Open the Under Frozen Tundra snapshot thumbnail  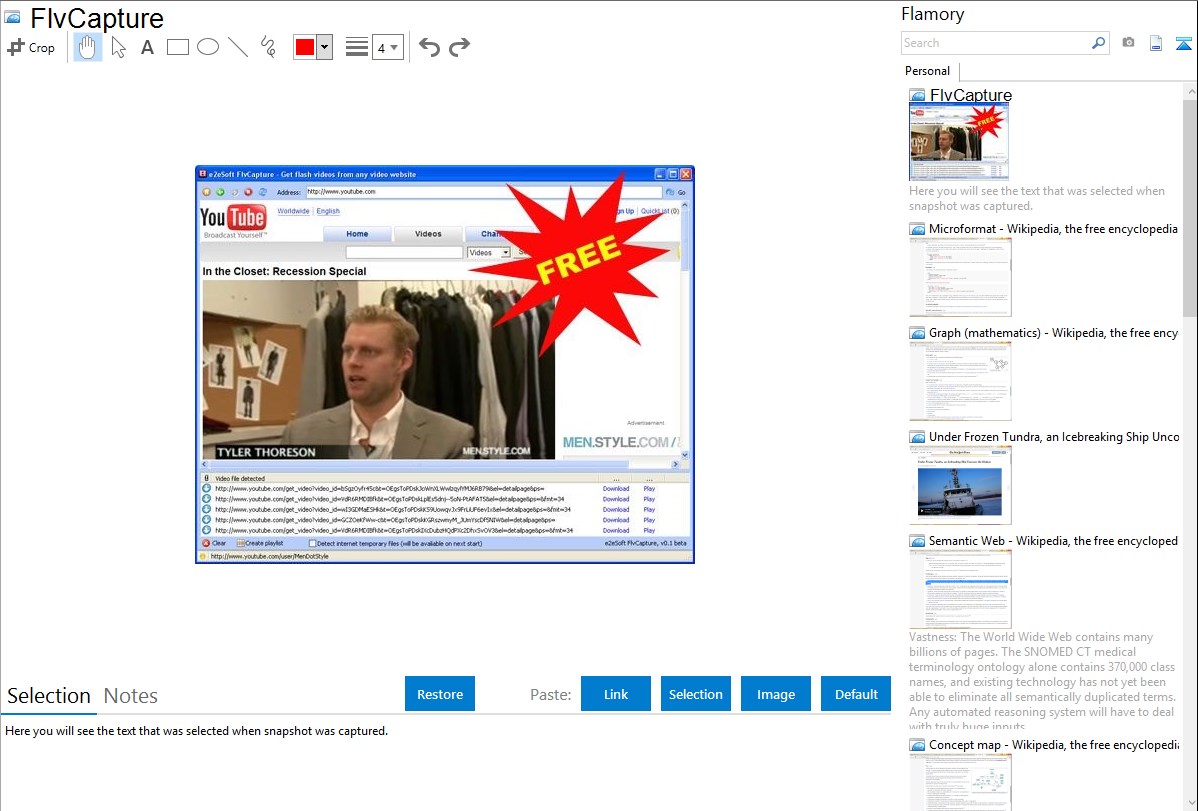(x=960, y=485)
